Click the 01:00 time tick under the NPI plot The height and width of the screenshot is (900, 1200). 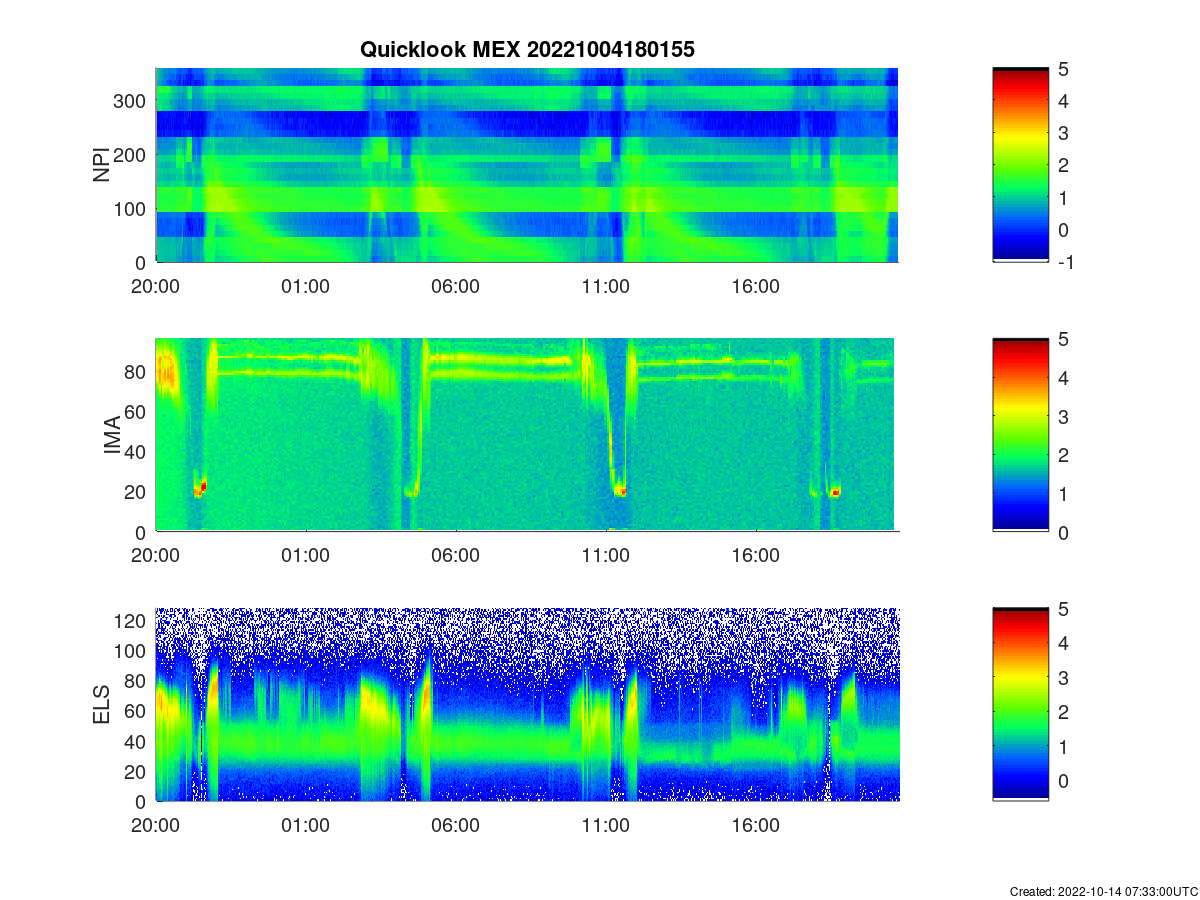[305, 286]
